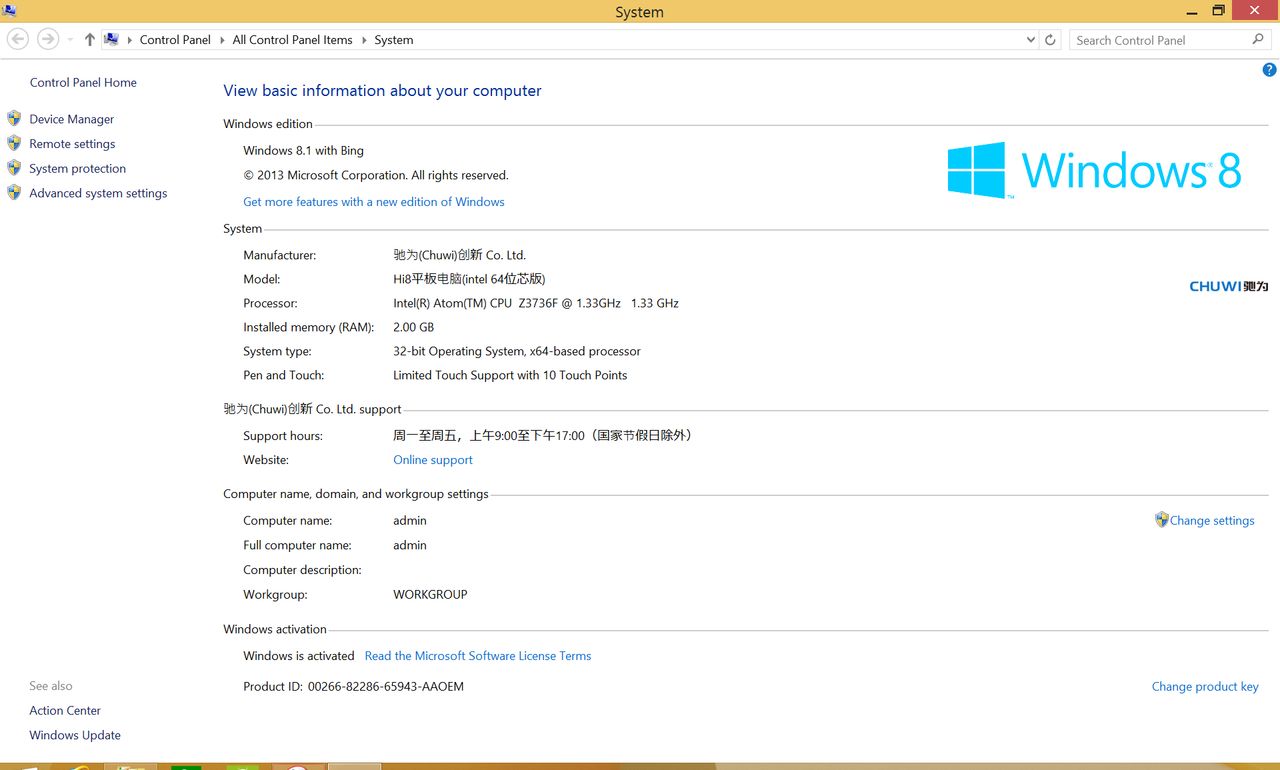Click the search magnifier icon
1280x770 pixels.
pos(1258,40)
